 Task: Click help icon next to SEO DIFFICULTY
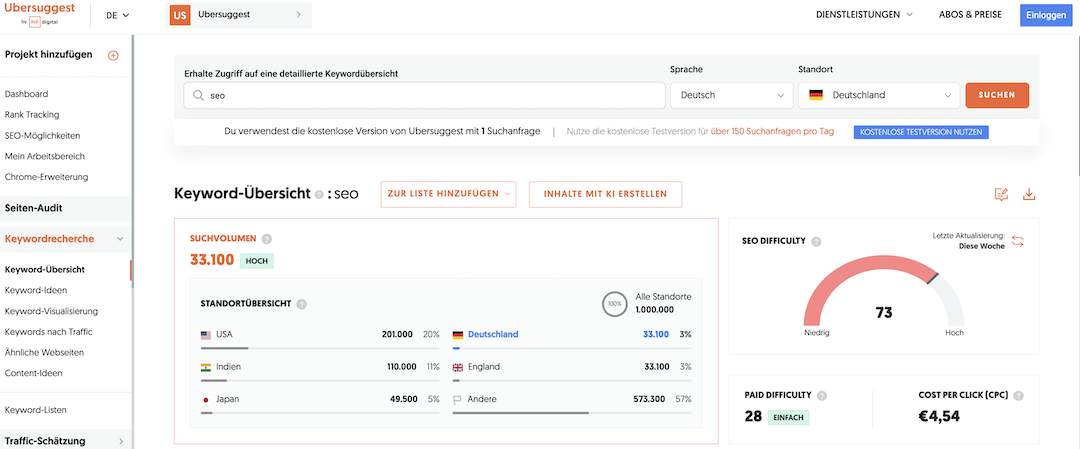816,242
